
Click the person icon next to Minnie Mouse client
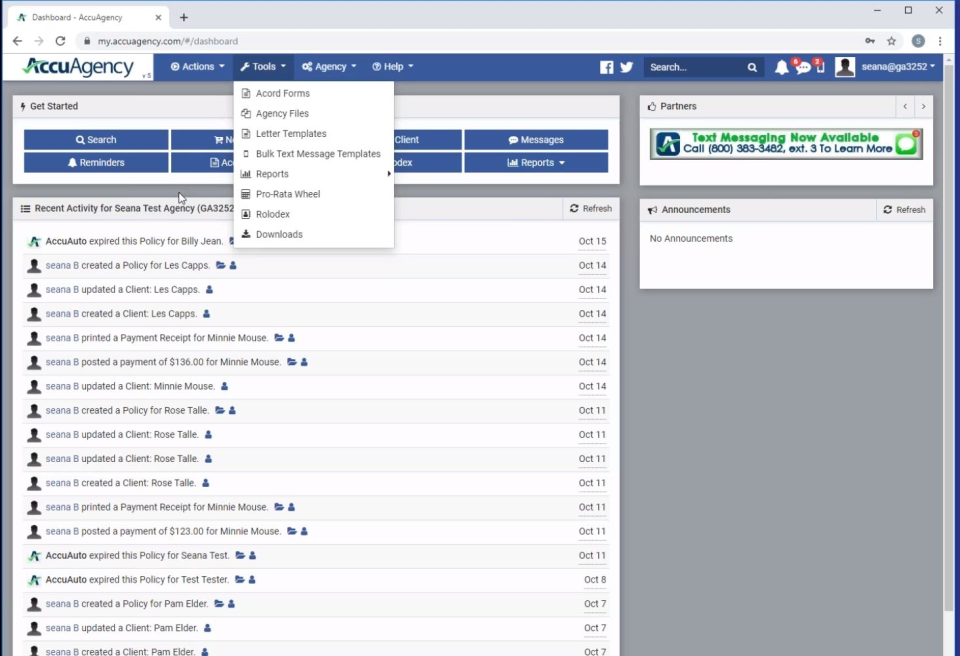tap(224, 386)
